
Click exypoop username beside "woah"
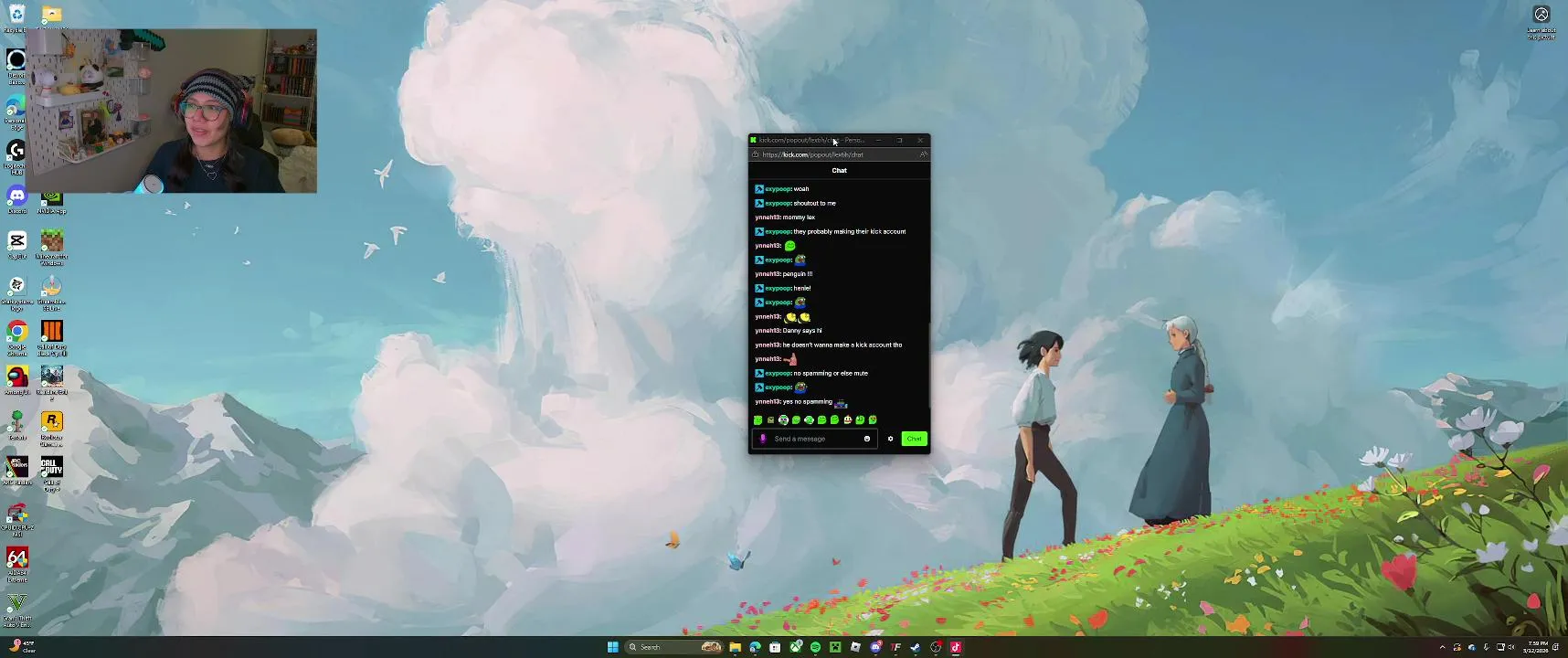[778, 189]
